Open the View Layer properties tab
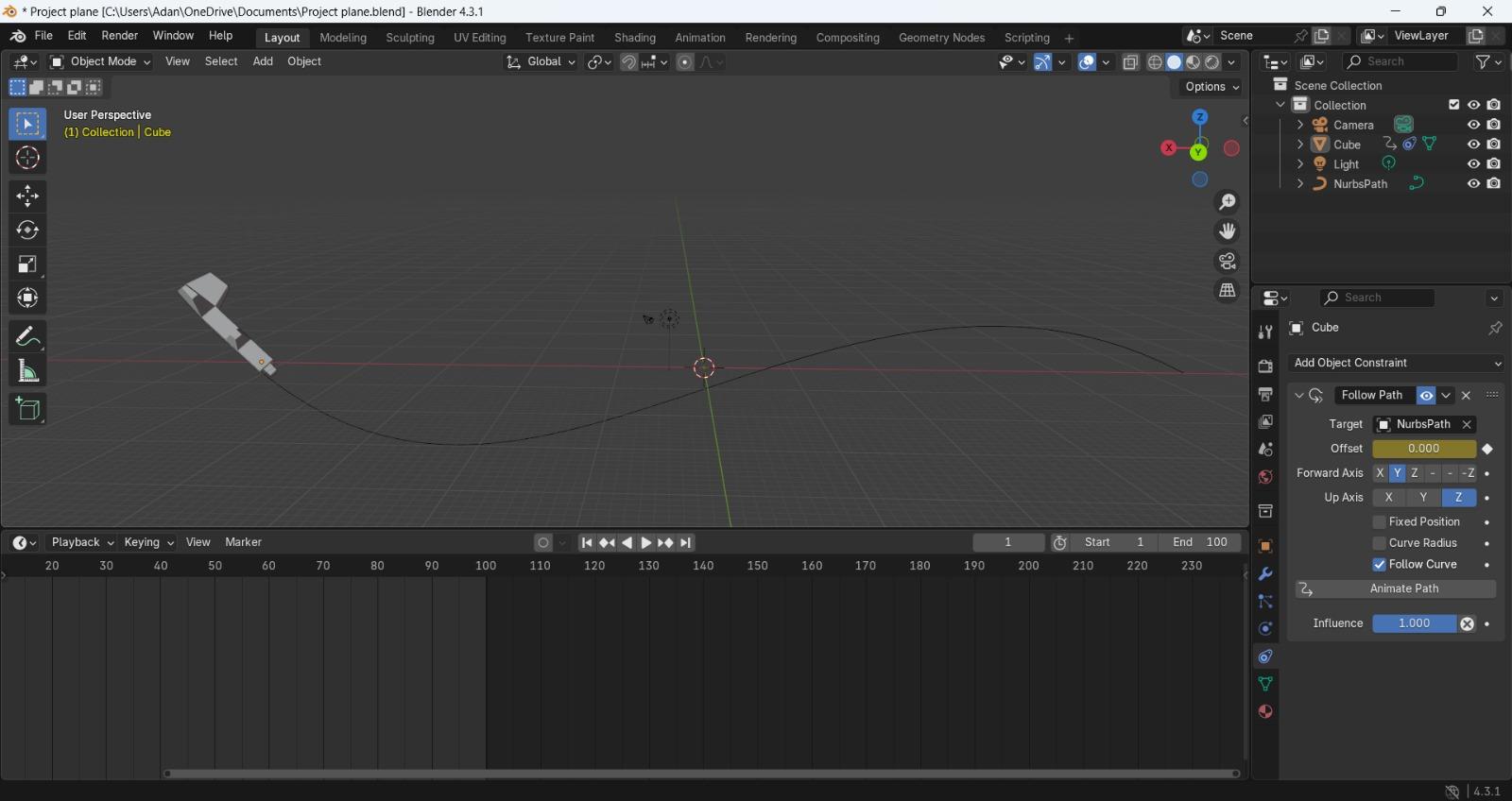 pyautogui.click(x=1265, y=421)
